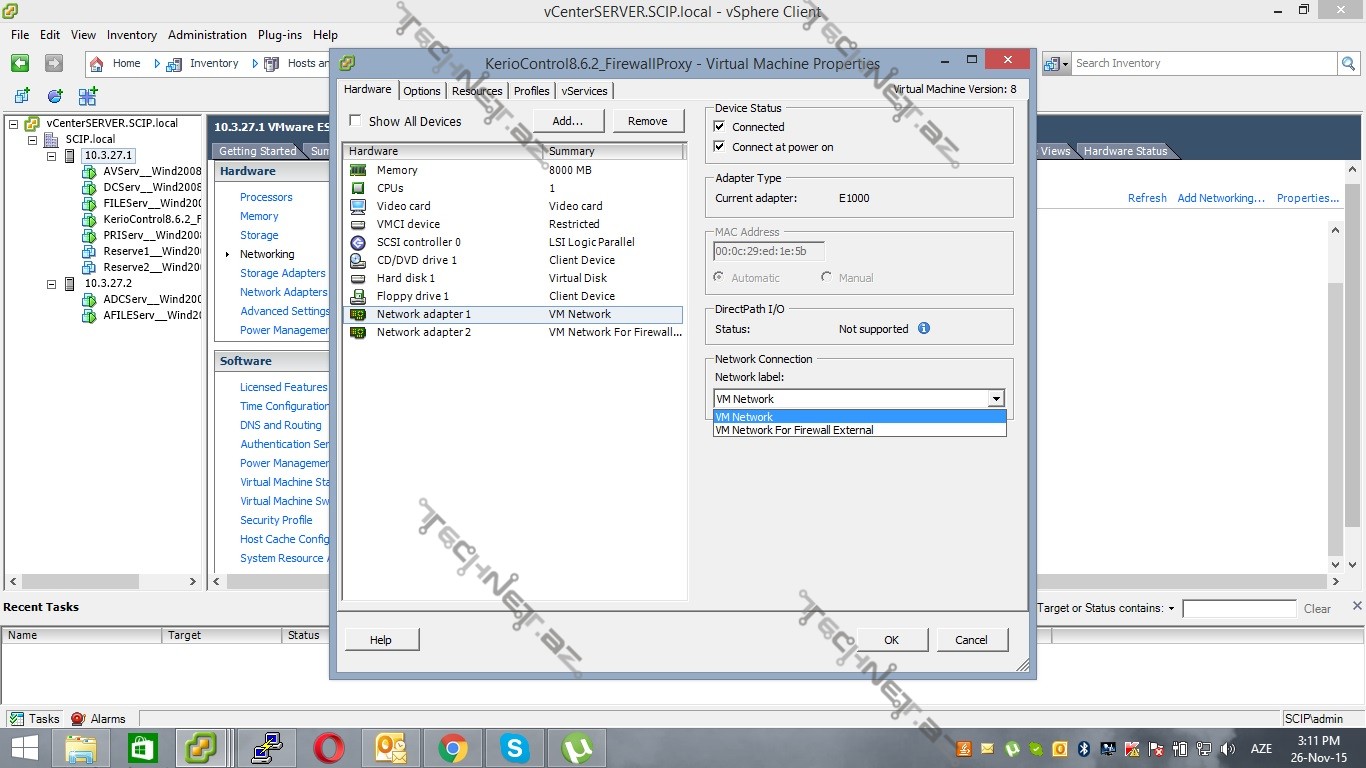Click the Search Inventory input field
Viewport: 1366px width, 768px height.
(1204, 63)
